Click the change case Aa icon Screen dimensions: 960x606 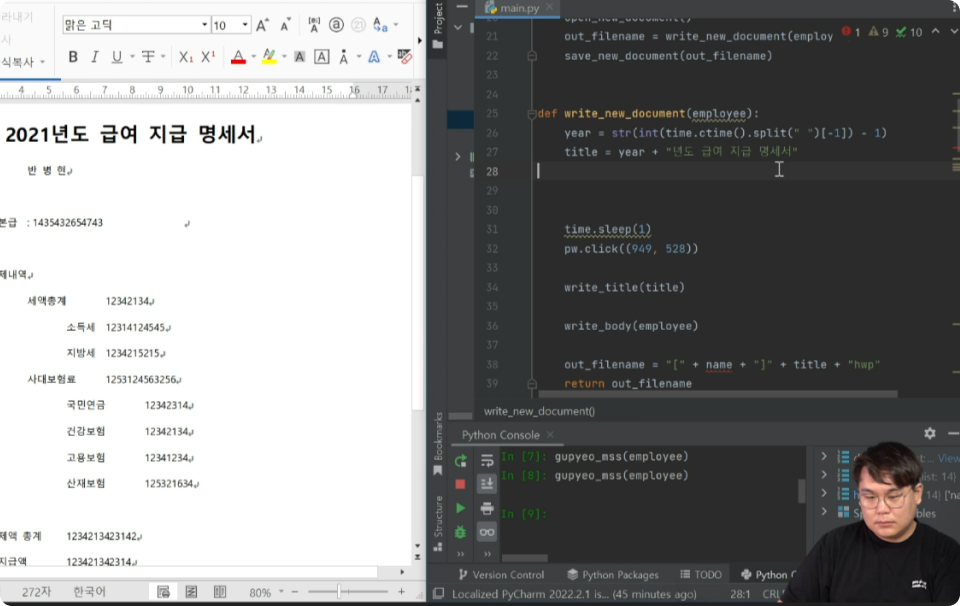380,25
